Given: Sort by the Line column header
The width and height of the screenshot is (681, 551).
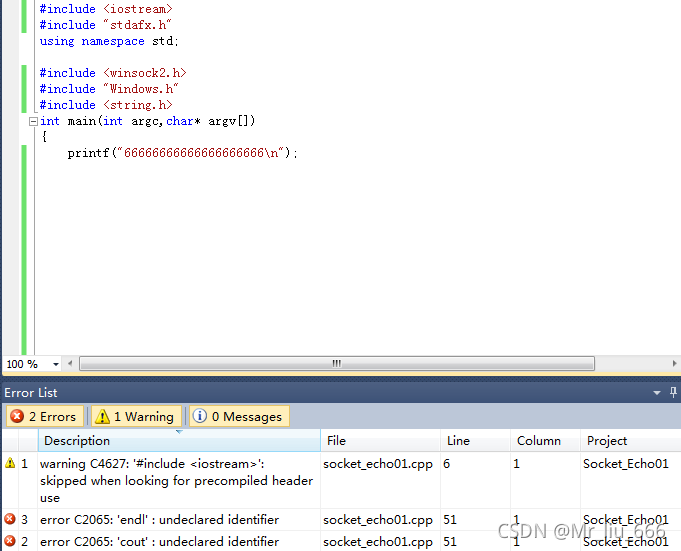Looking at the screenshot, I should coord(475,441).
